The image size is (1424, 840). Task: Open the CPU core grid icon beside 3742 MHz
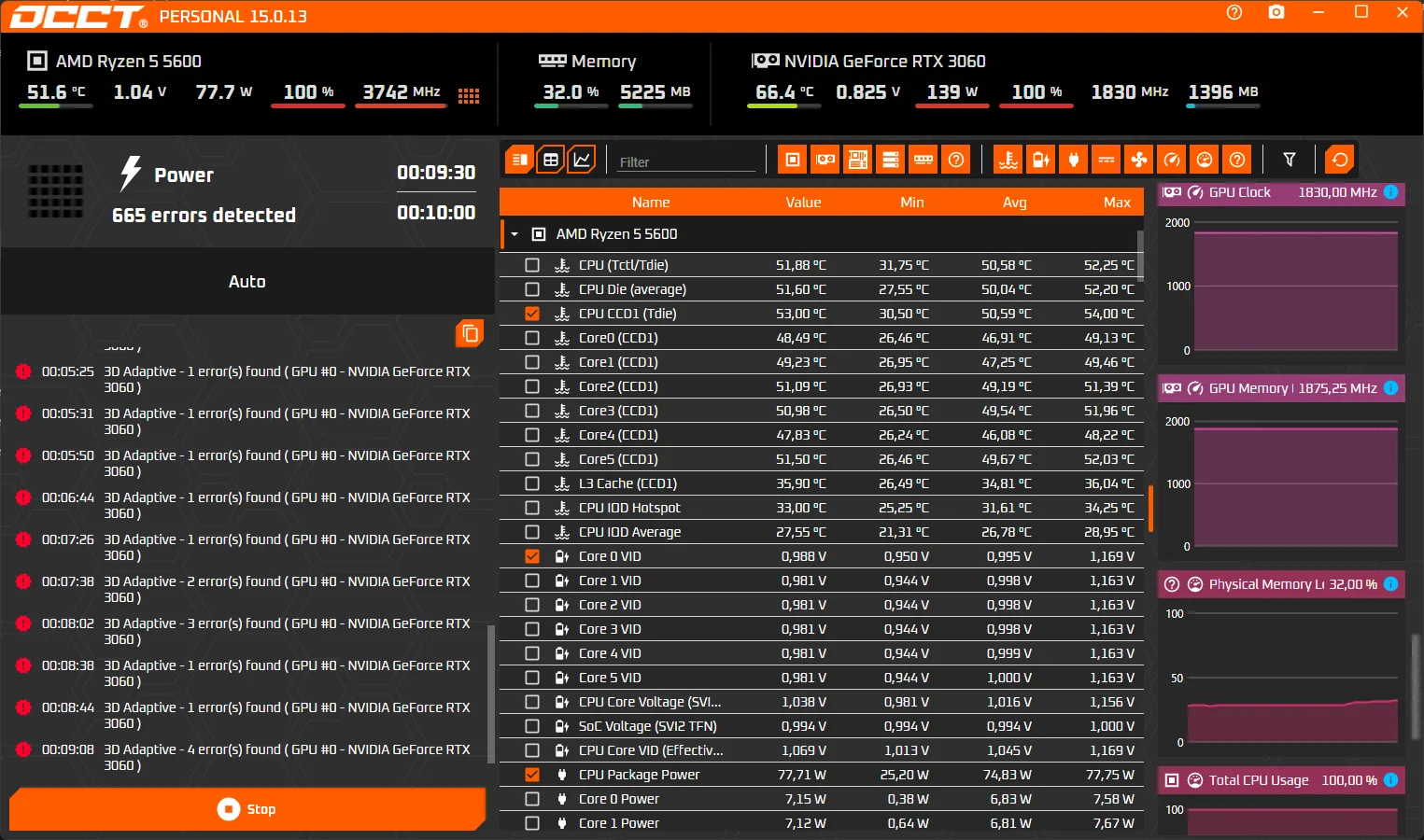pos(469,95)
